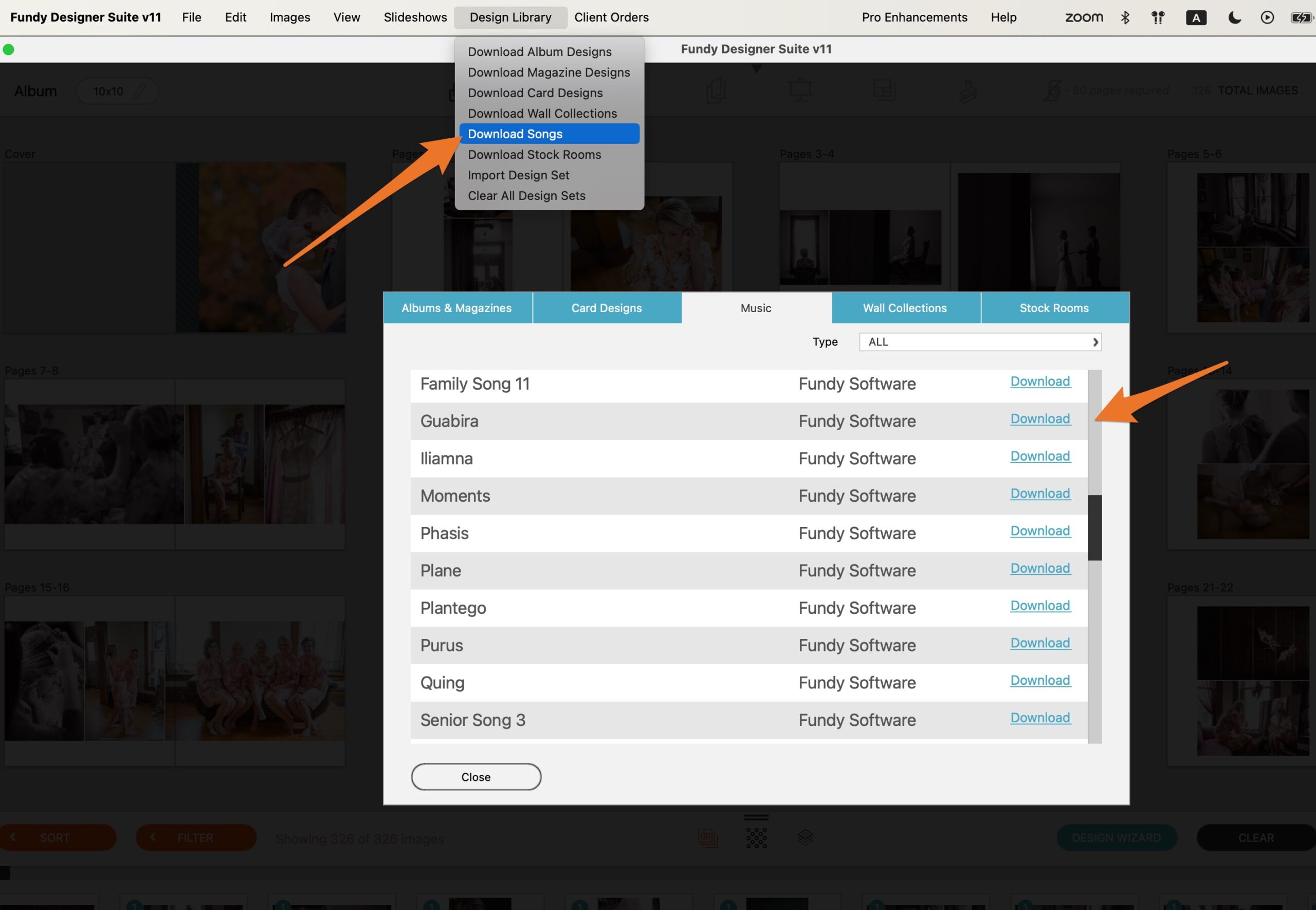Click the play circle icon in menu bar
Screen dimensions: 1316x910
coord(1267,17)
